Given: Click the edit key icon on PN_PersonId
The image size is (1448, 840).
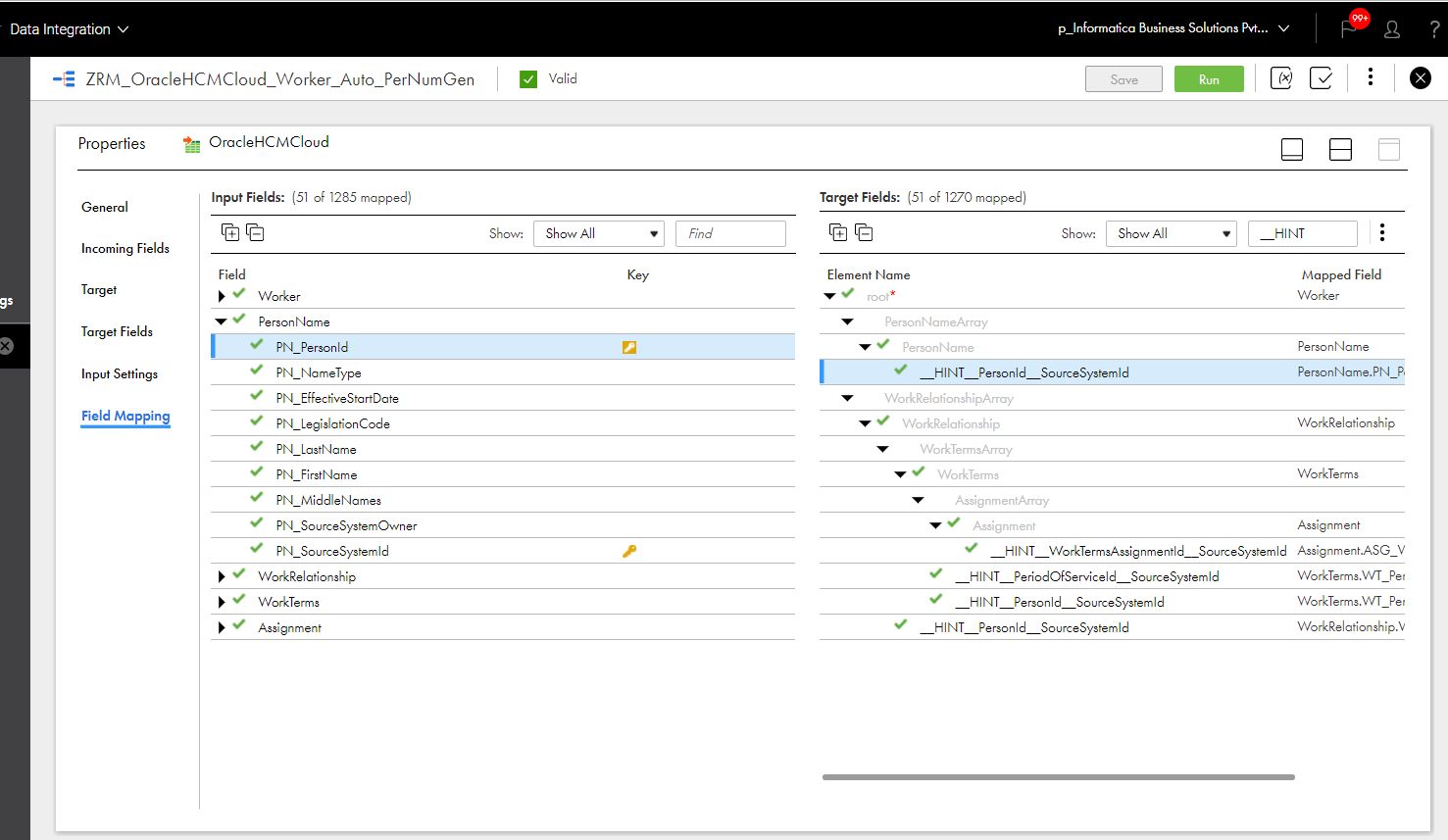Looking at the screenshot, I should [x=629, y=347].
